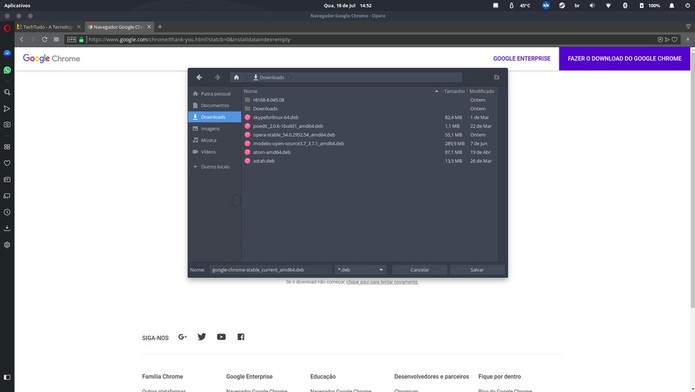Go back in file dialog
Image resolution: width=695 pixels, height=392 pixels.
199,77
